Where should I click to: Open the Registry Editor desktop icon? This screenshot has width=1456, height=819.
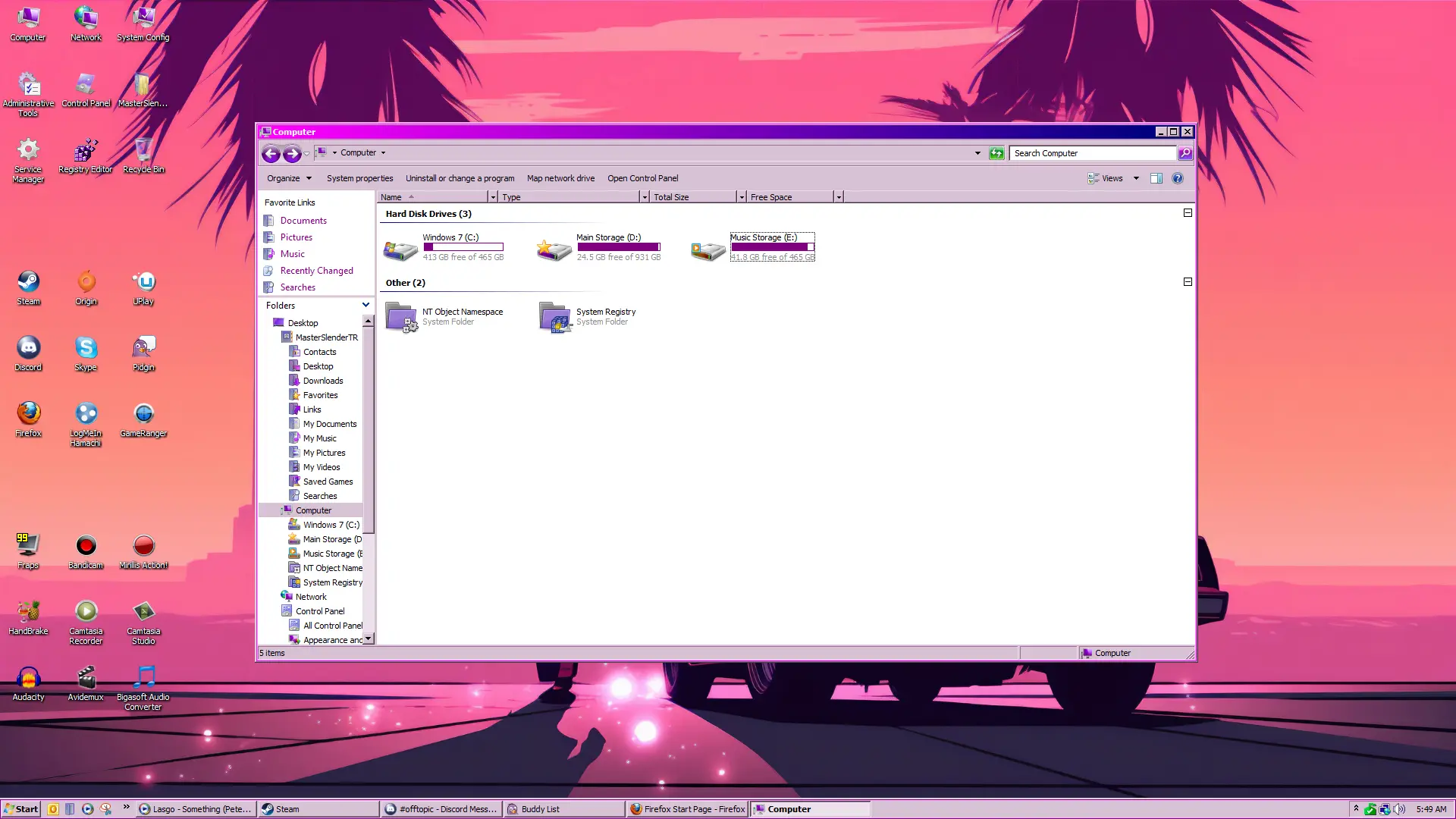click(x=86, y=150)
